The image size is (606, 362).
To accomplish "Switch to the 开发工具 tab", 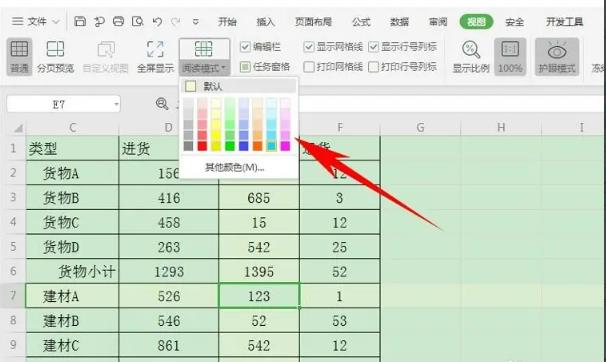I will [x=564, y=22].
